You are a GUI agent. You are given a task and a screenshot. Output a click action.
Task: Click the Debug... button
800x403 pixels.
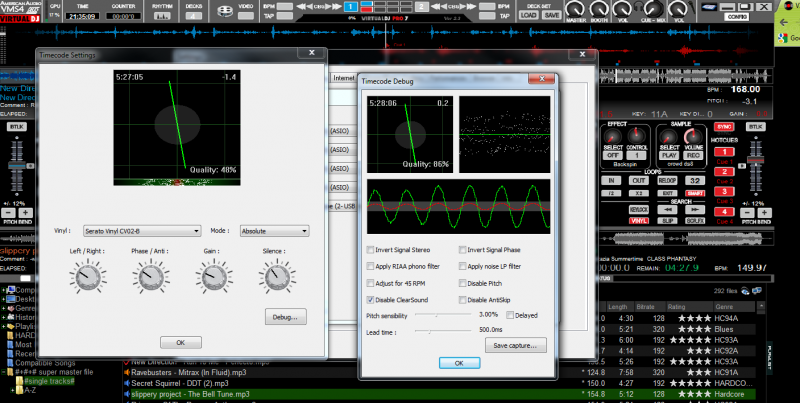pos(288,316)
